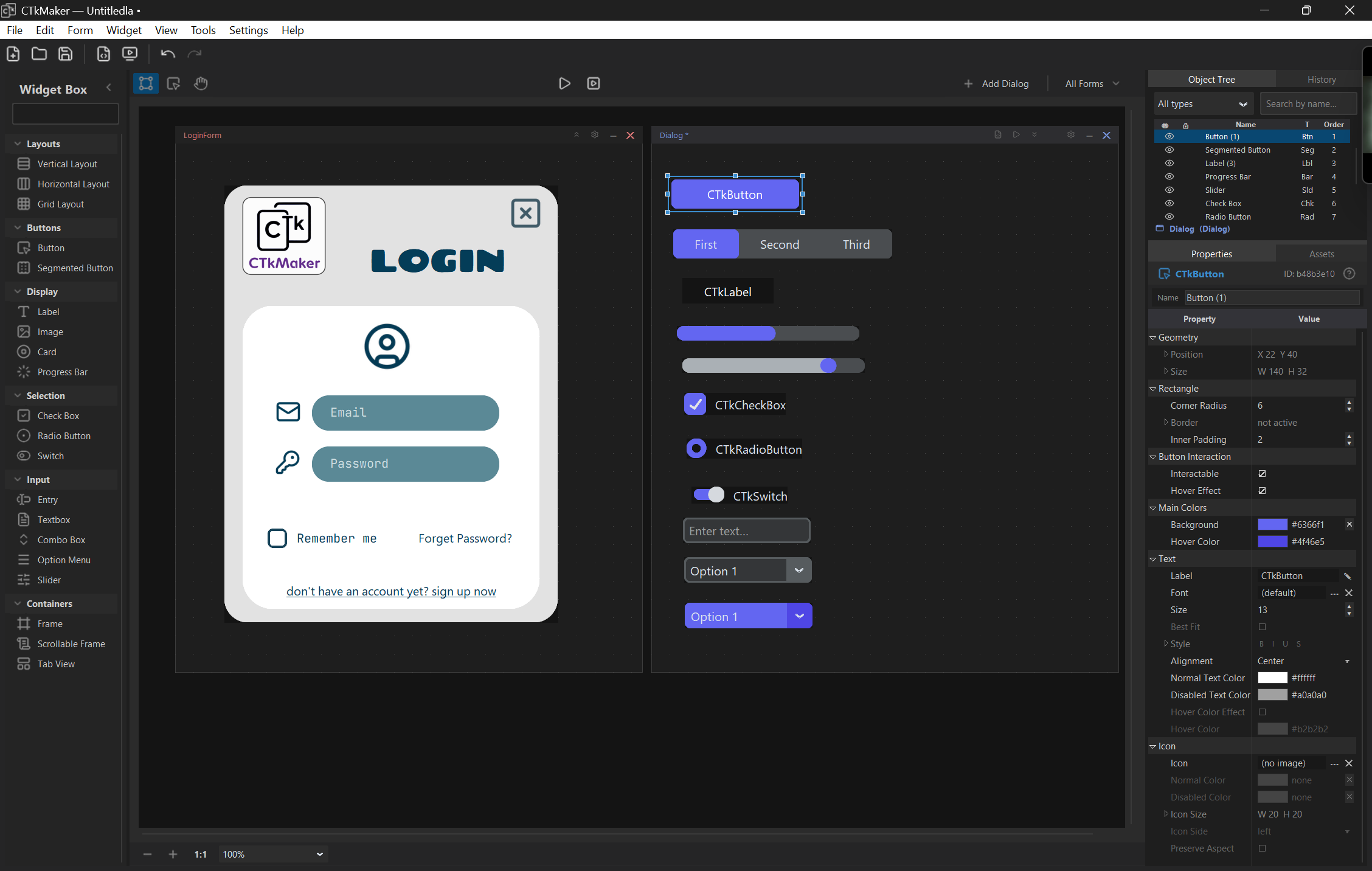Screen dimensions: 1372x871
Task: Click the run-in-window preview icon
Action: pyautogui.click(x=594, y=83)
